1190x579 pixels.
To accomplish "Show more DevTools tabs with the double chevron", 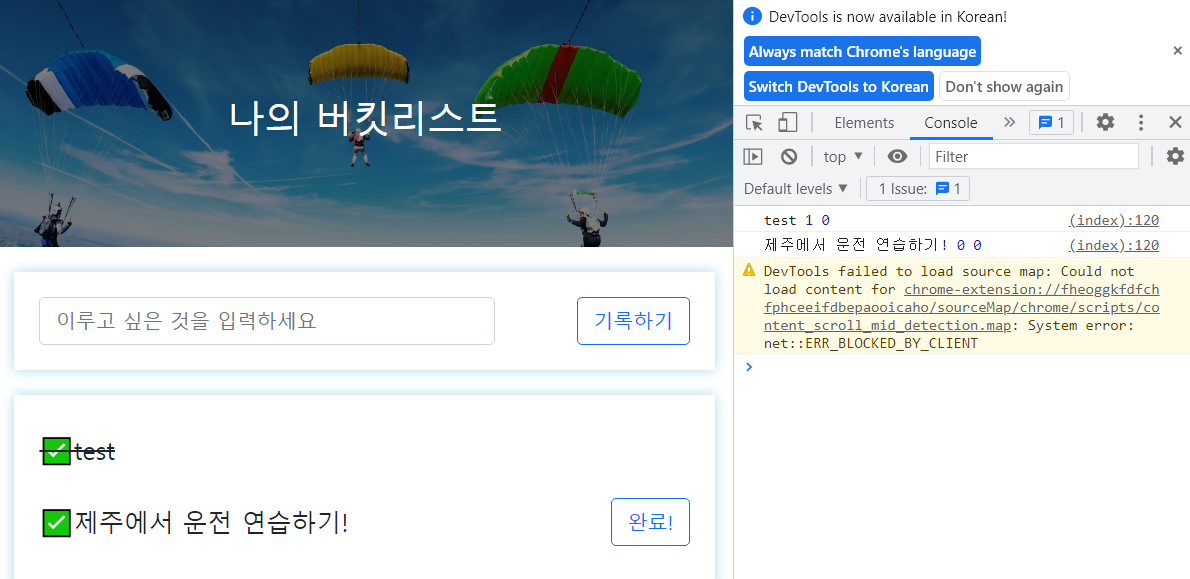I will point(1009,122).
